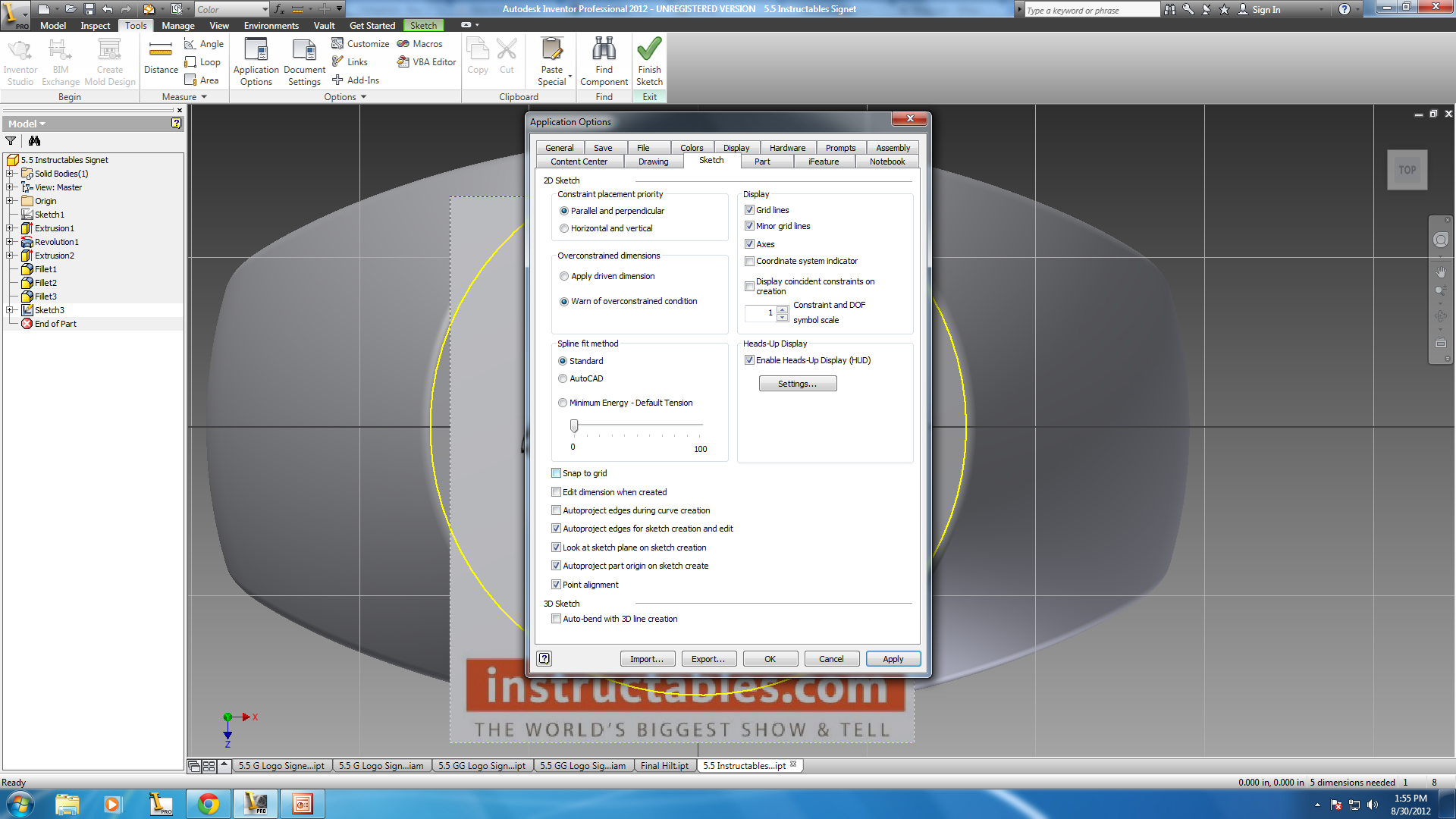This screenshot has height=819, width=1456.
Task: Click Paste Special
Action: (552, 61)
